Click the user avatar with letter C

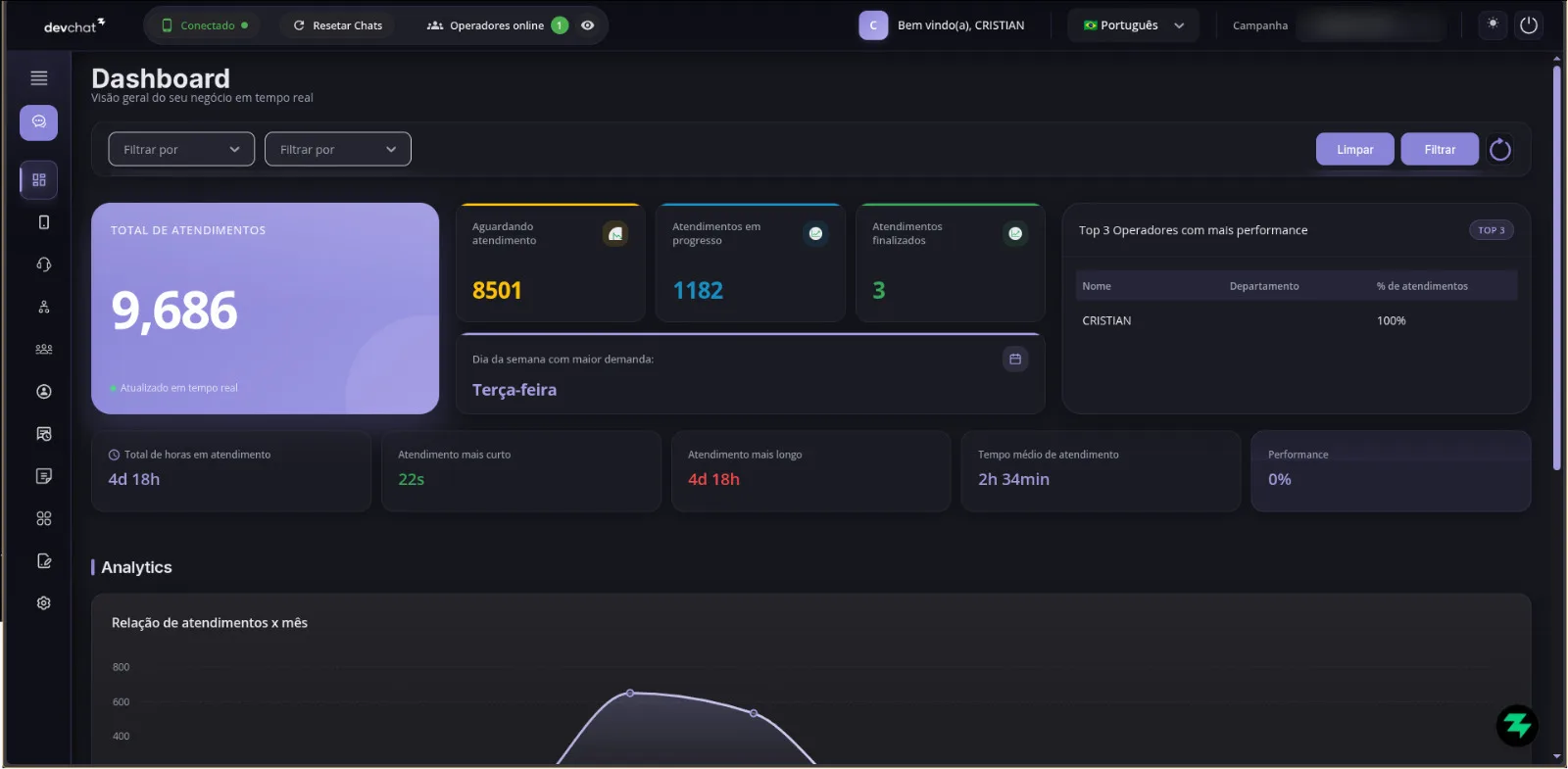coord(873,25)
